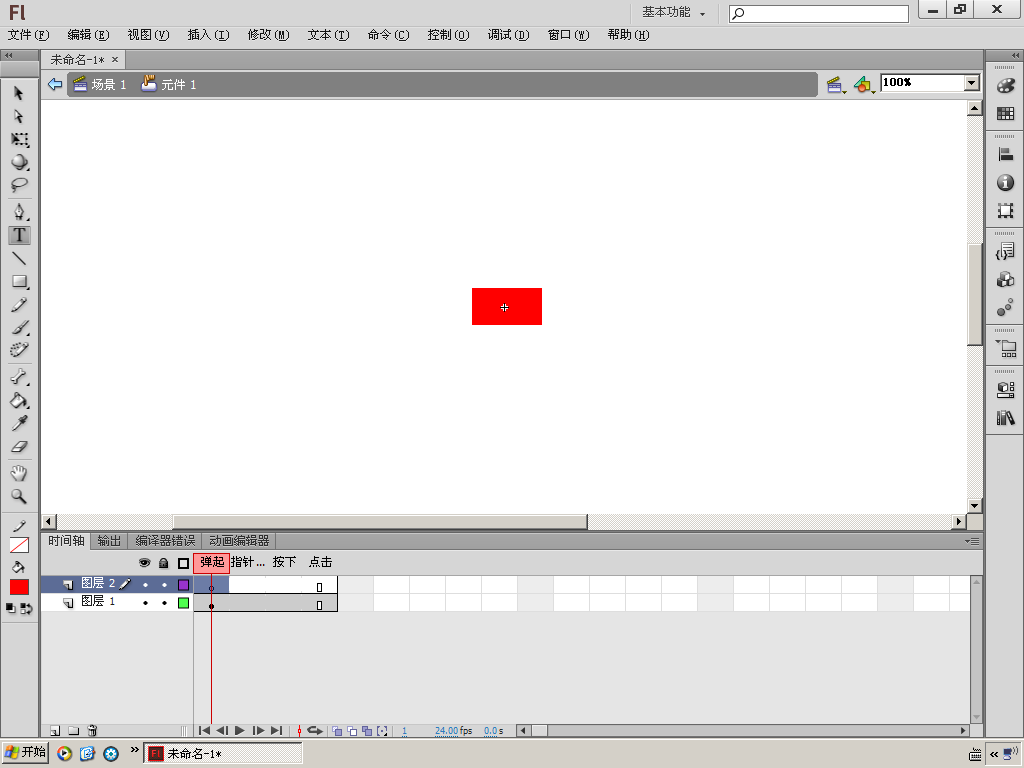The image size is (1024, 768).
Task: Open the Library books panel
Action: coord(1006,418)
